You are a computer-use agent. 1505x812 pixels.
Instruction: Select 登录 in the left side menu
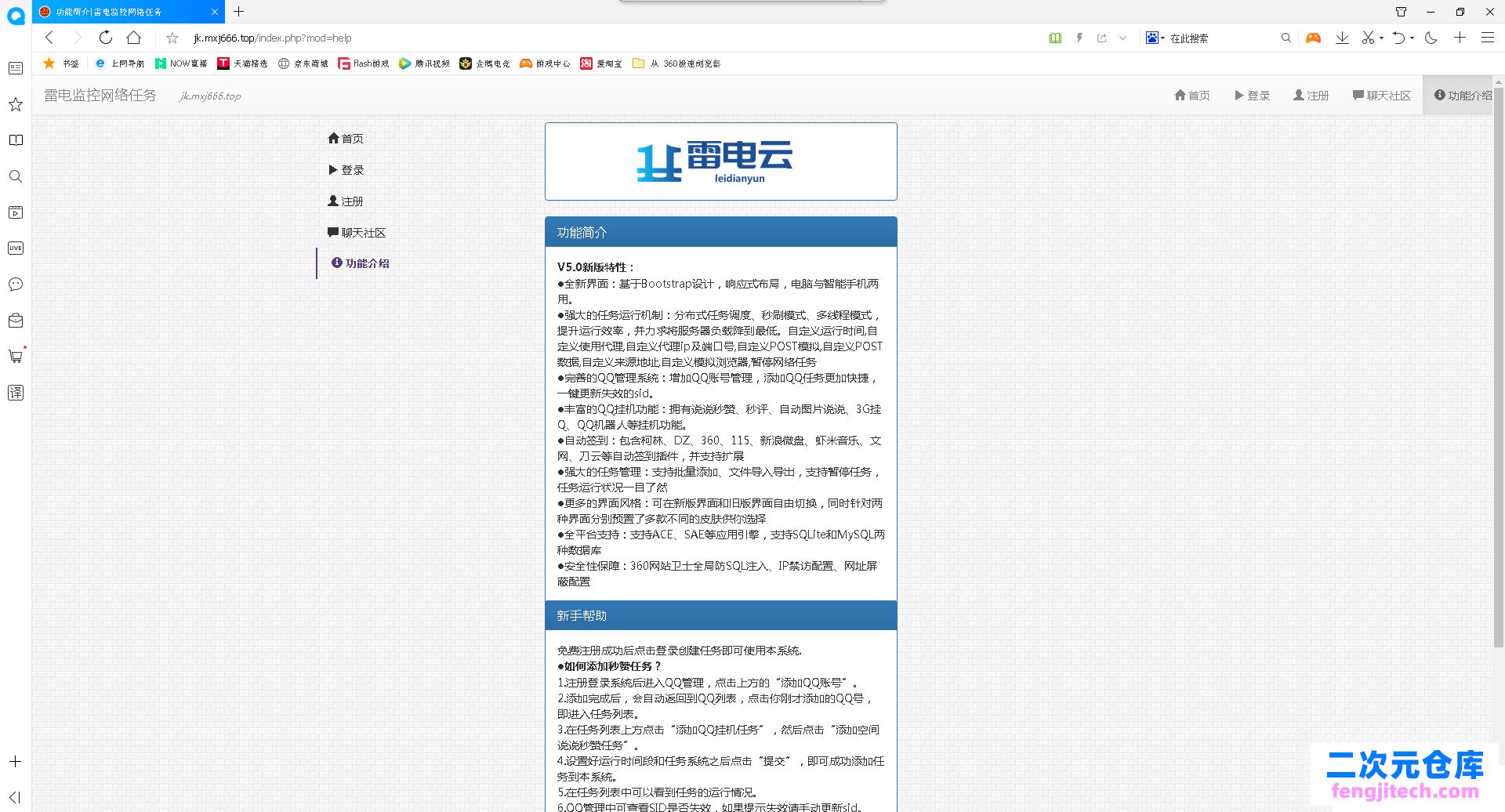346,170
